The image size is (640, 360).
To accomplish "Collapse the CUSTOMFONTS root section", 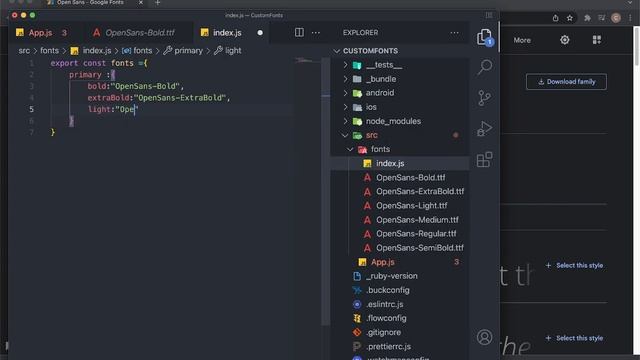I will [370, 51].
